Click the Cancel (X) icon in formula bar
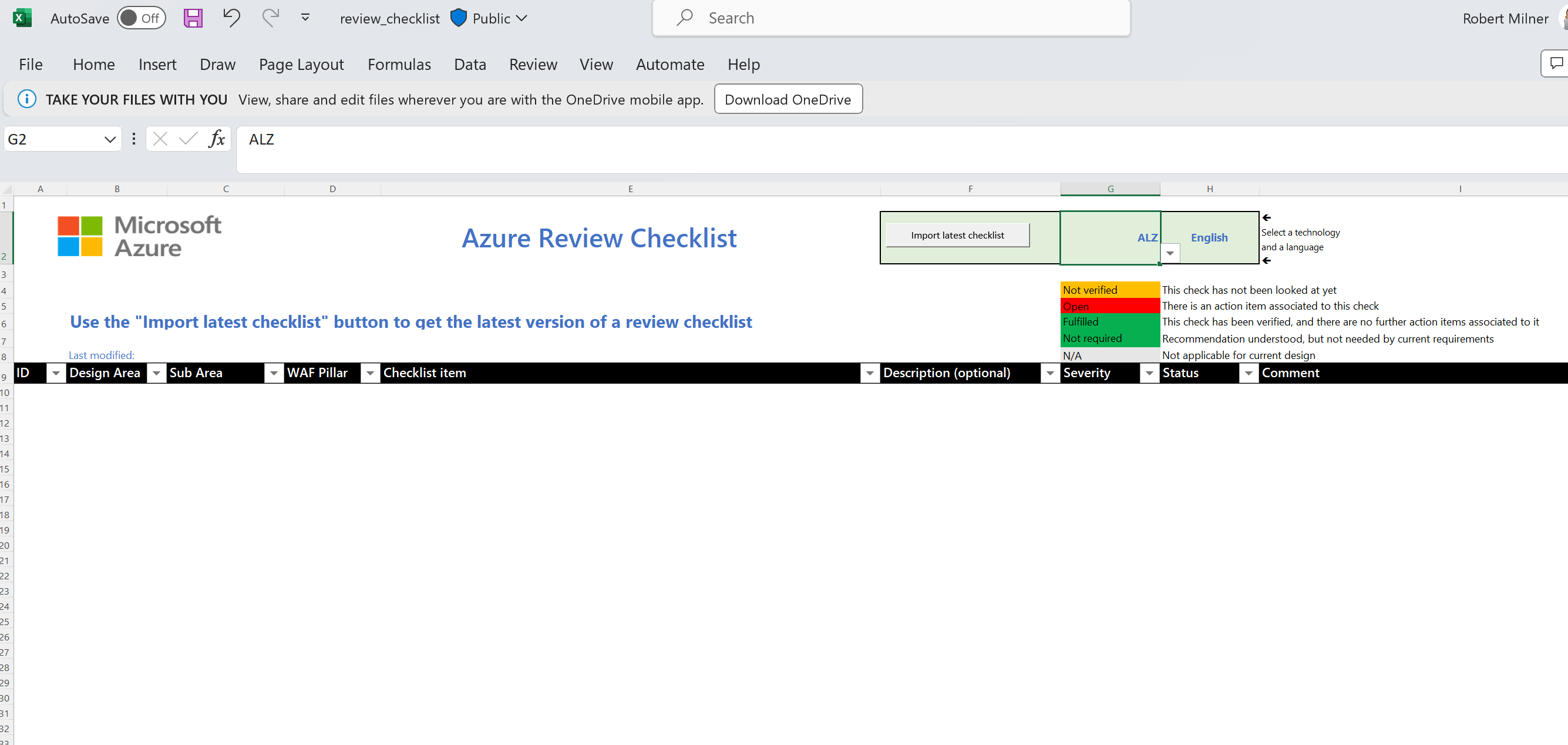Image resolution: width=1568 pixels, height=745 pixels. pyautogui.click(x=160, y=139)
